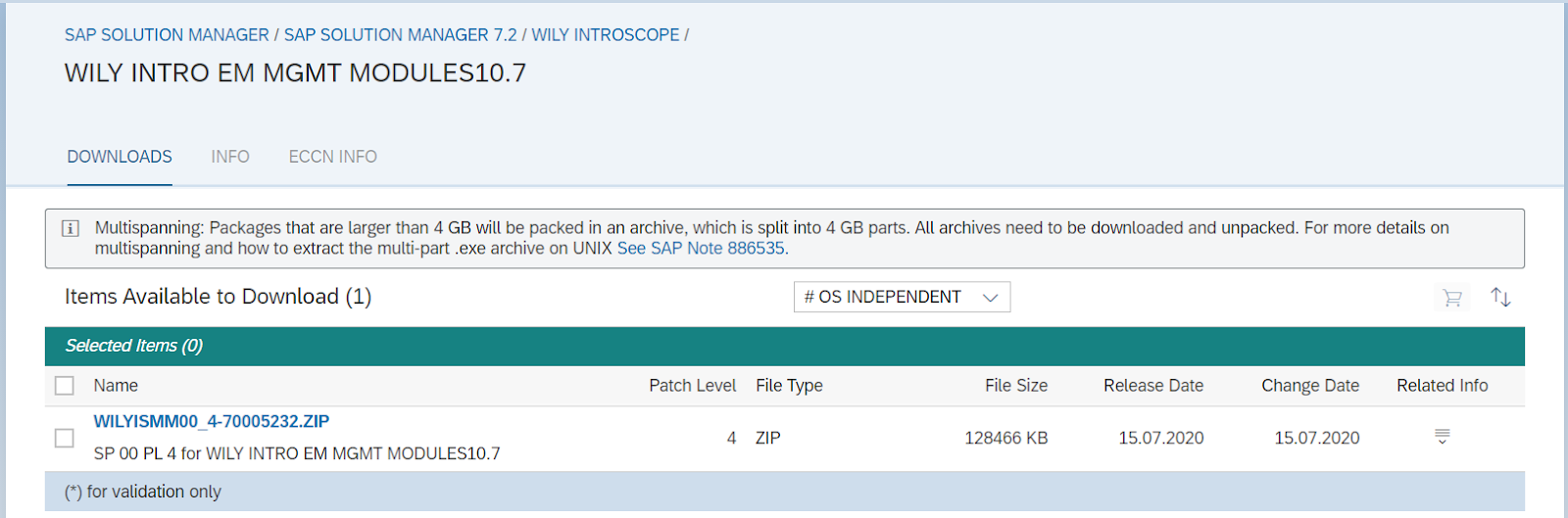Click Selected Items (0) bar
The width and height of the screenshot is (1568, 518).
(x=785, y=346)
